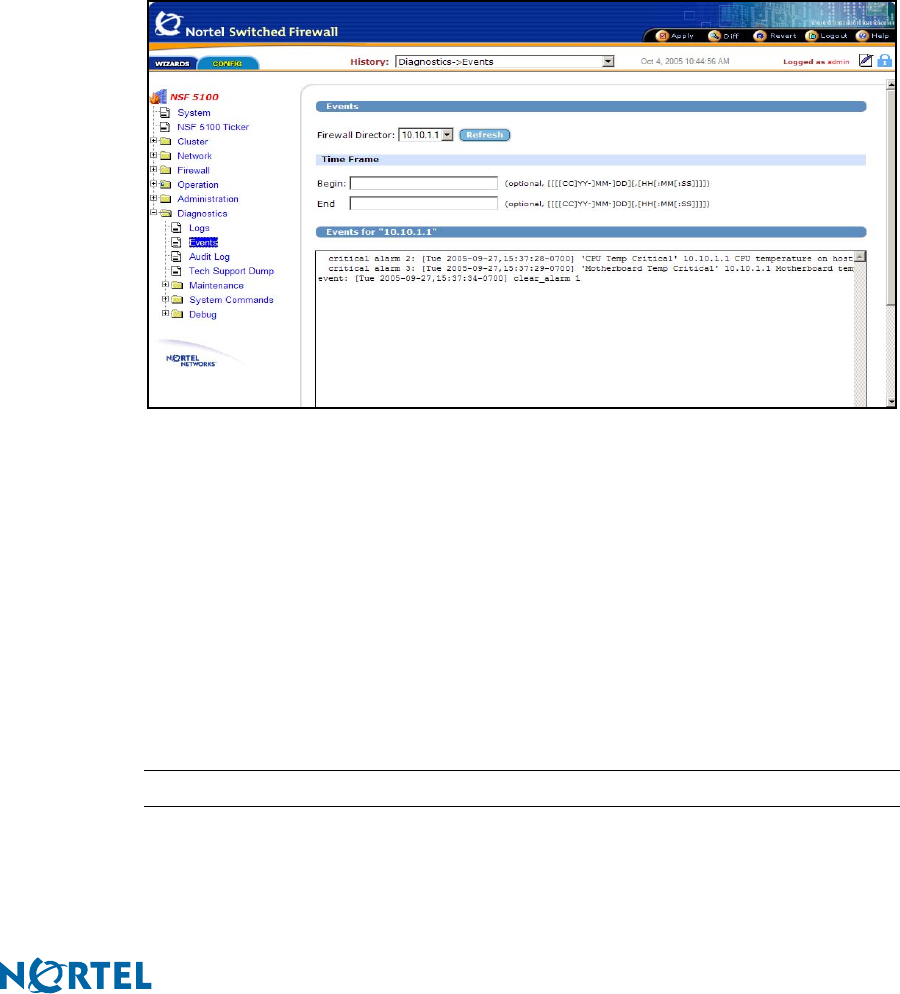
Task: Expand the Firewall tree node
Action: point(153,169)
